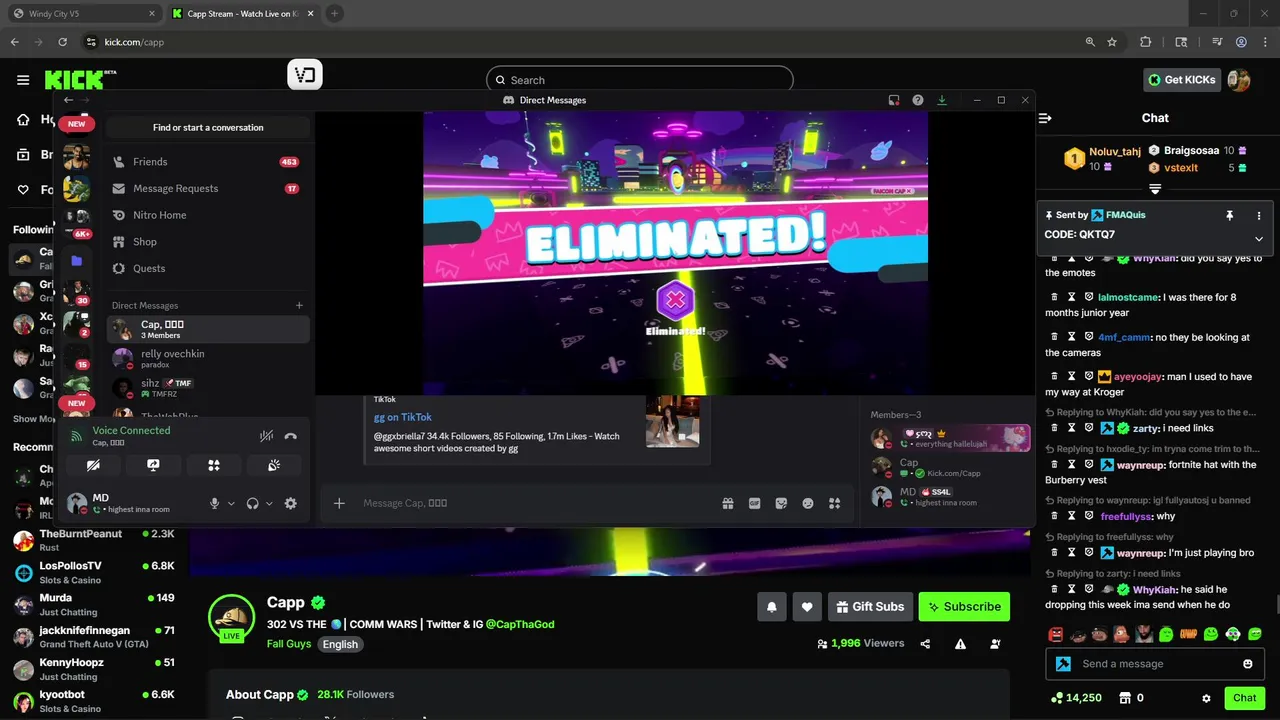The height and width of the screenshot is (720, 1280).
Task: Open Quests in Discord
Action: pos(208,268)
